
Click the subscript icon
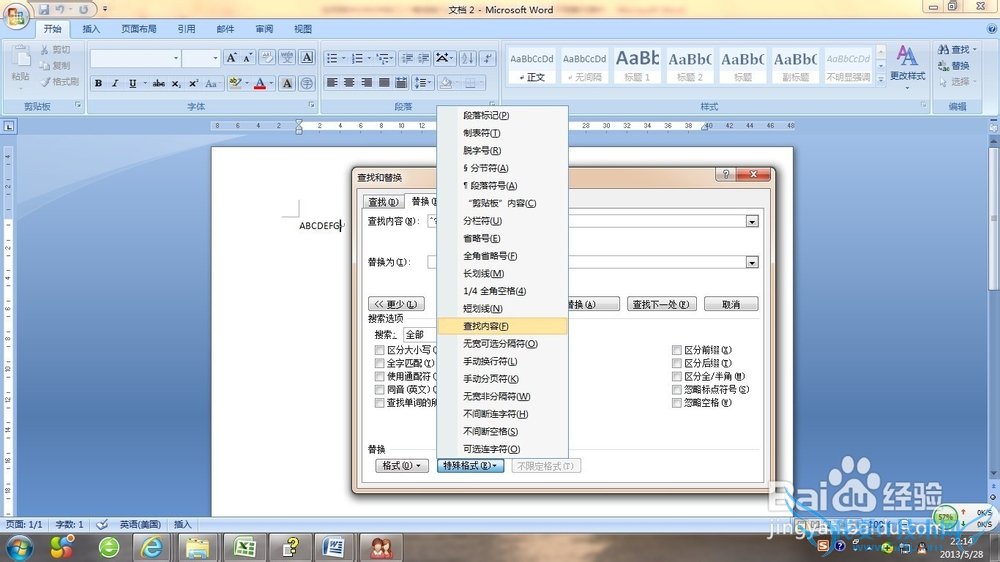177,84
